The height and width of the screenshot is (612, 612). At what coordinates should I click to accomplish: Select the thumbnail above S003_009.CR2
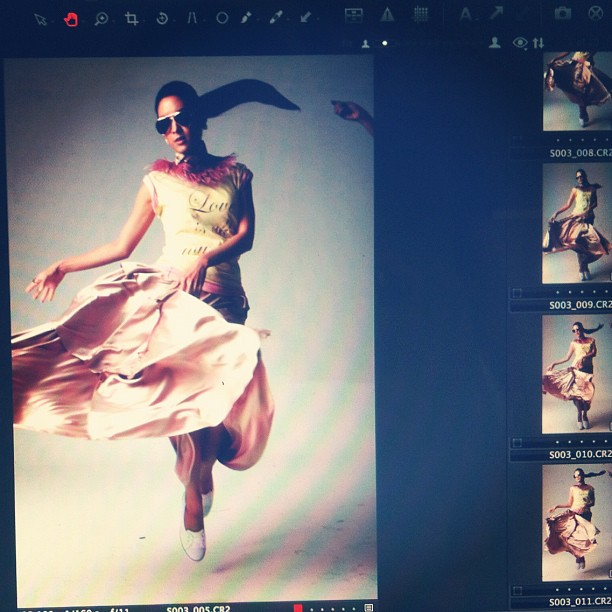point(577,223)
